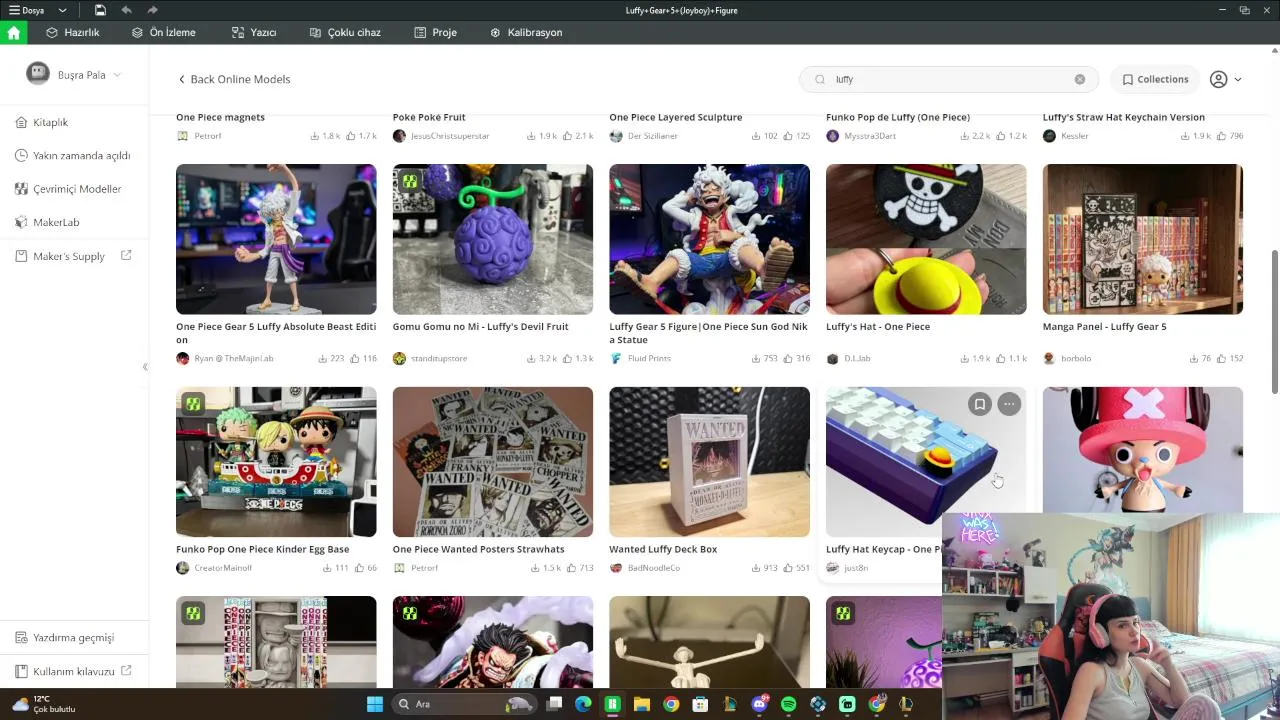1280x720 pixels.
Task: Open more options on Luffy Hat Keycap card
Action: tap(1009, 404)
